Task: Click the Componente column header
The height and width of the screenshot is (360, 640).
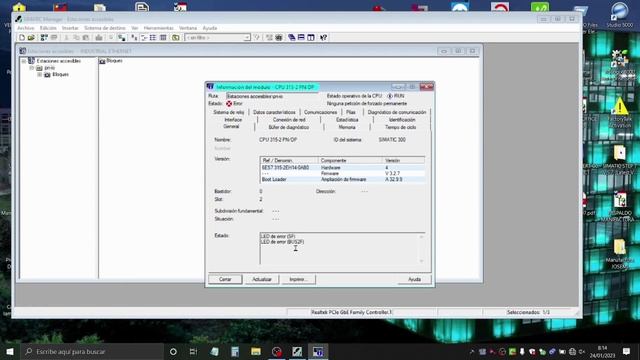Action: 350,160
